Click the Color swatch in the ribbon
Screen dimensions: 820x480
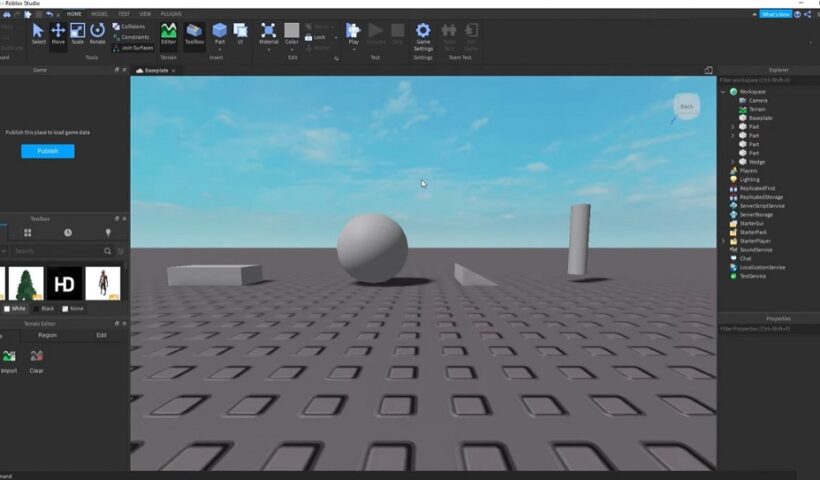point(292,31)
